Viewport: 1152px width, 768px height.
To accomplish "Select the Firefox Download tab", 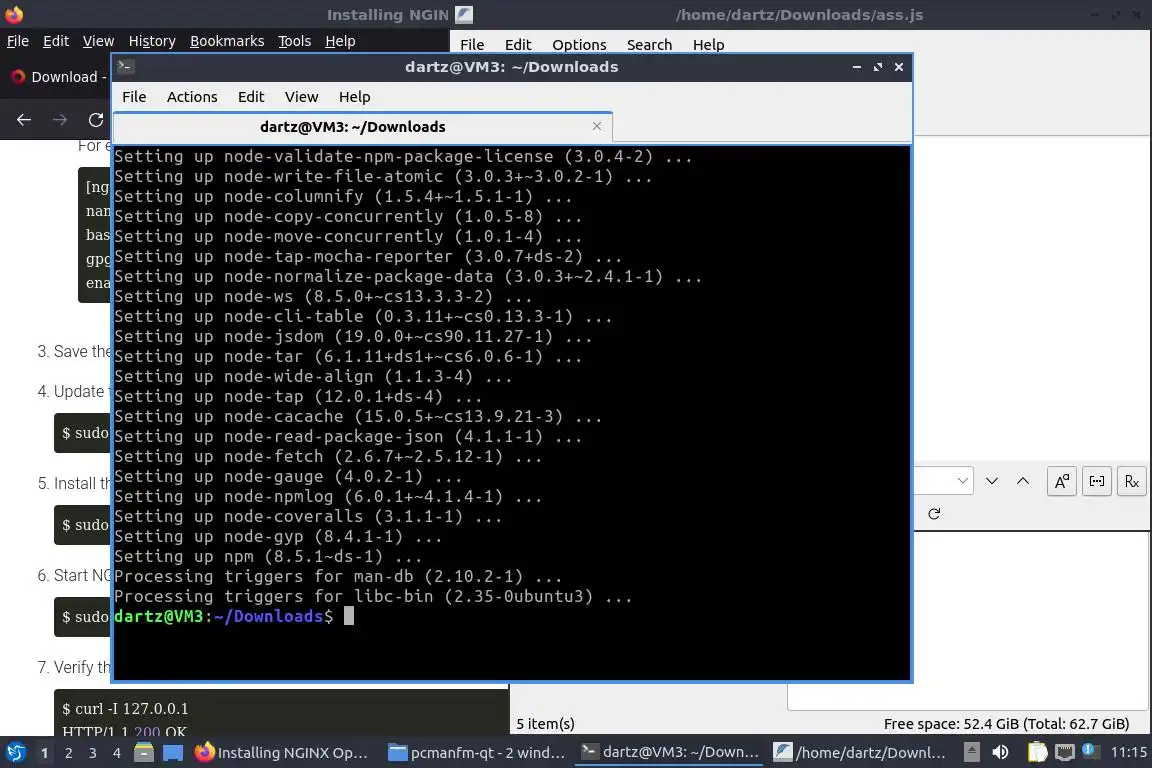I will (x=59, y=77).
